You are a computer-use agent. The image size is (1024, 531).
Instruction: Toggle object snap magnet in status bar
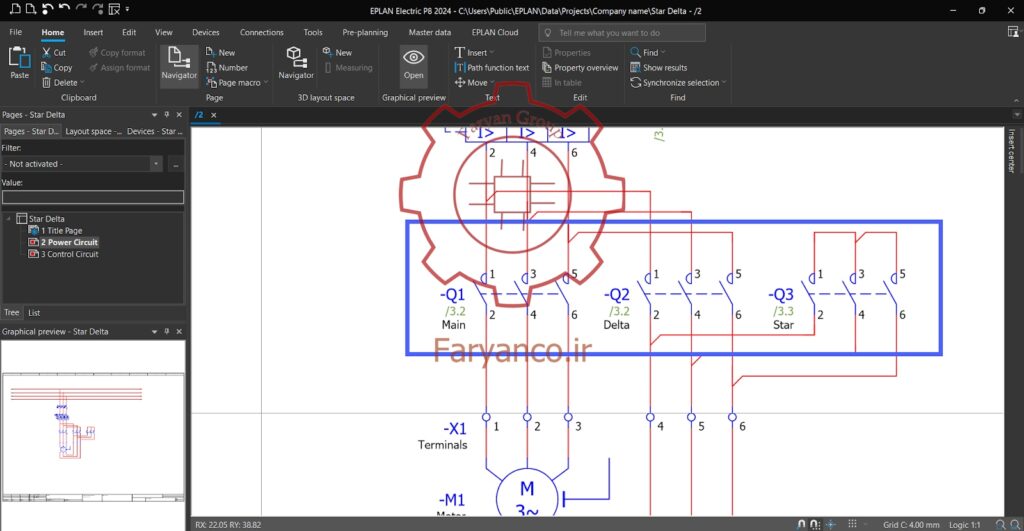pyautogui.click(x=802, y=524)
